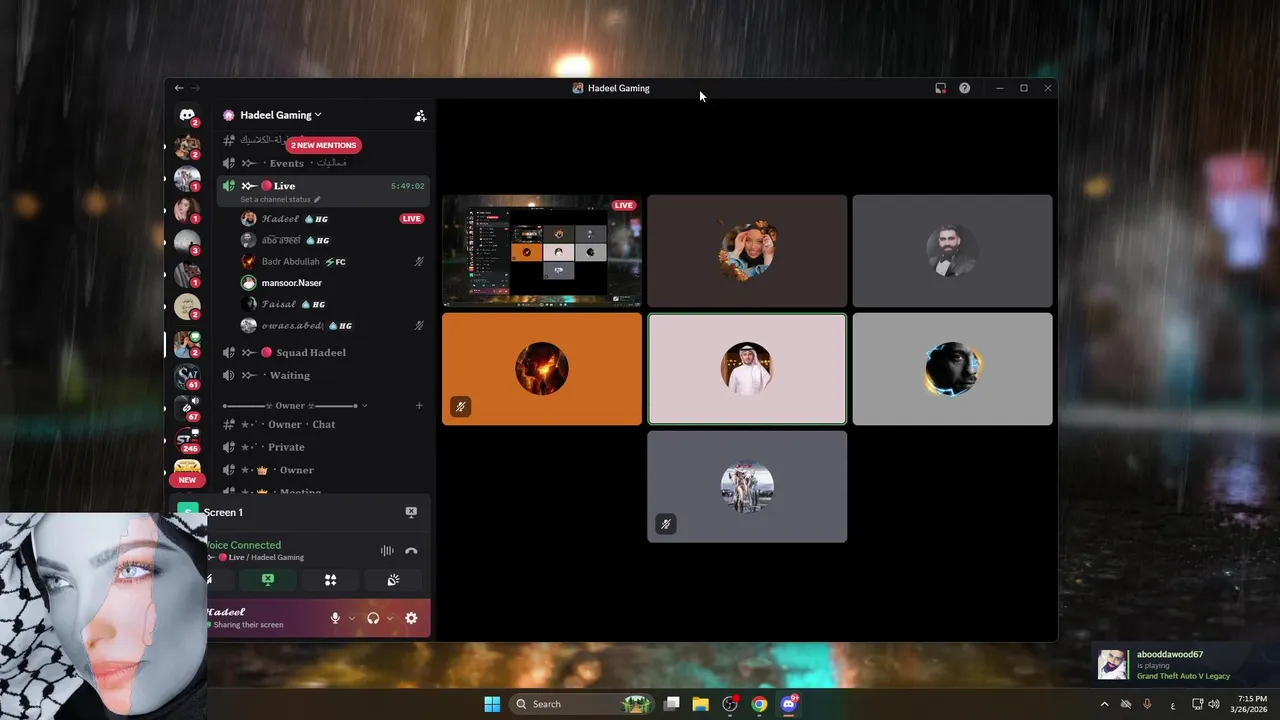The height and width of the screenshot is (720, 1280).
Task: Open Discord from the taskbar
Action: 789,704
